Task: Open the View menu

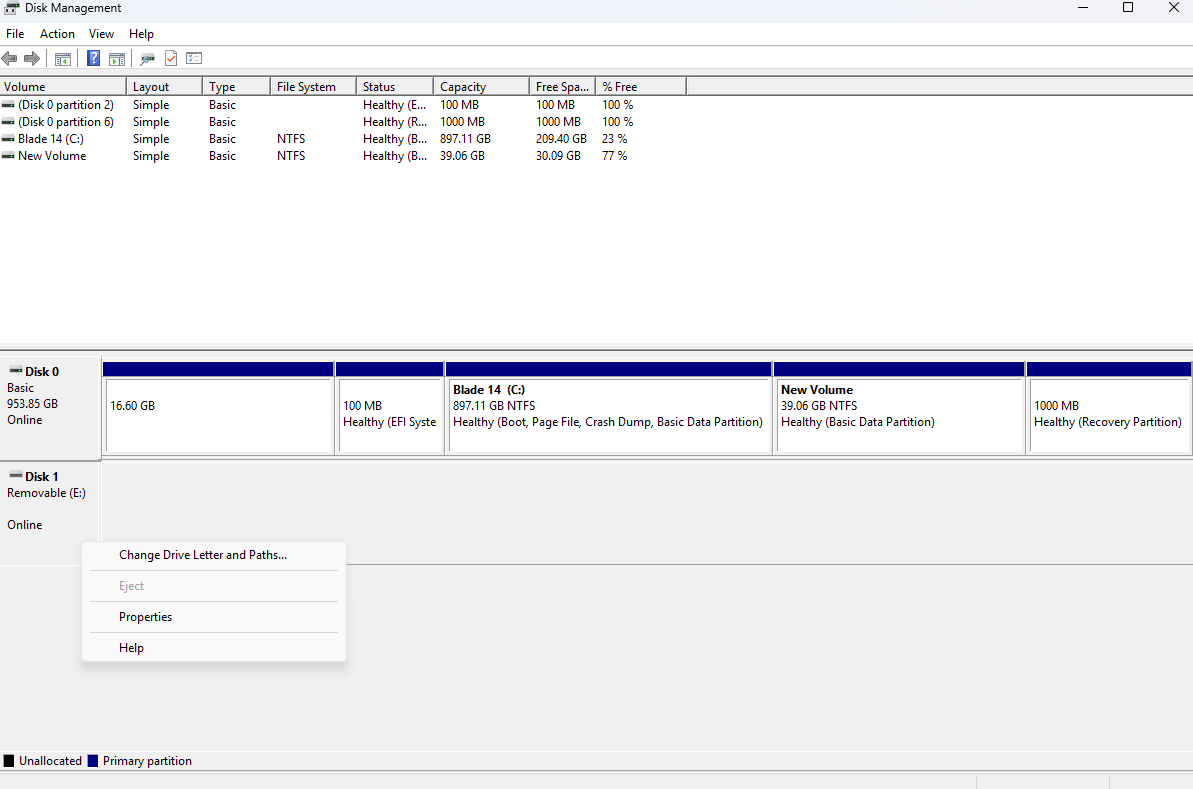Action: pos(101,33)
